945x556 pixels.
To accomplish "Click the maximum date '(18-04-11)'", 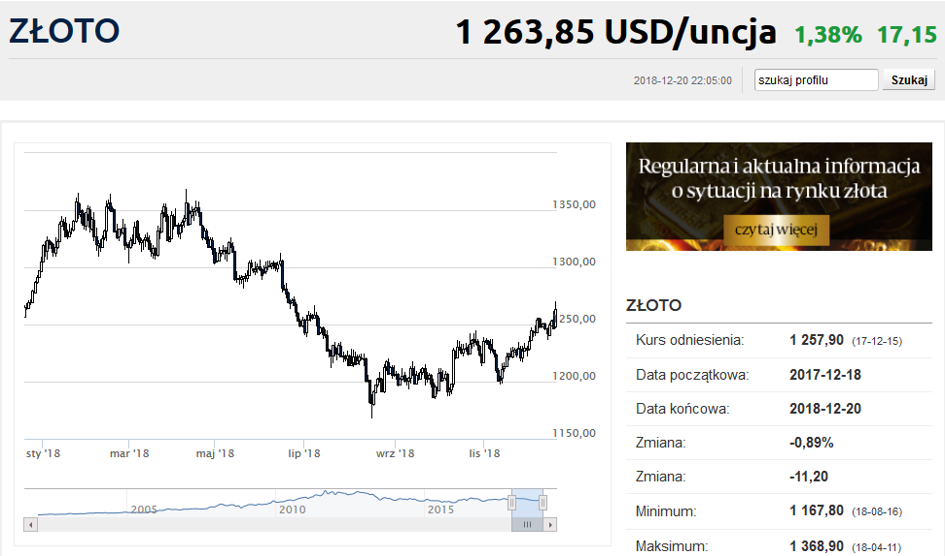I will point(877,548).
